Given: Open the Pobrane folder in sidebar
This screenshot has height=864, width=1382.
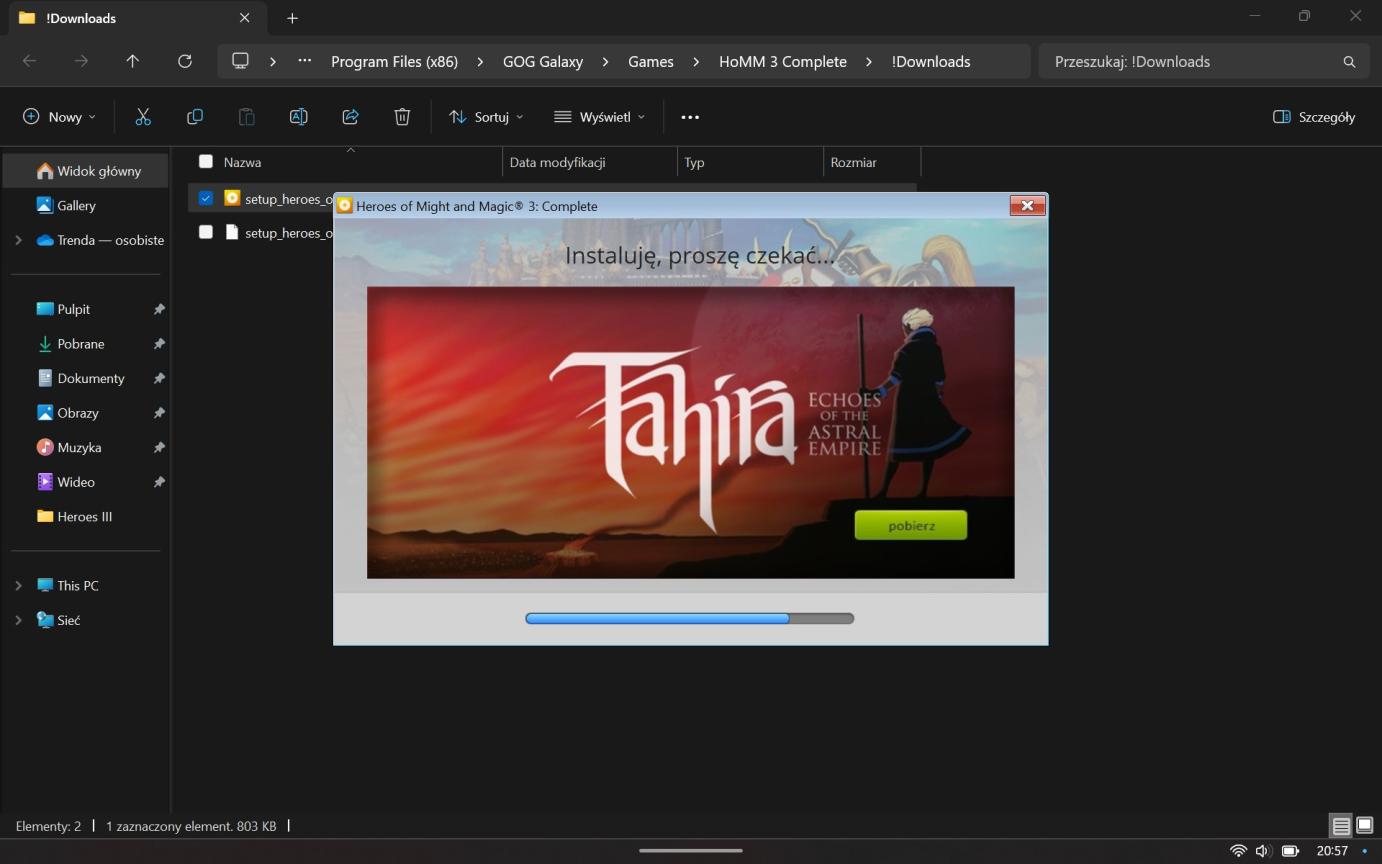Looking at the screenshot, I should click(80, 344).
